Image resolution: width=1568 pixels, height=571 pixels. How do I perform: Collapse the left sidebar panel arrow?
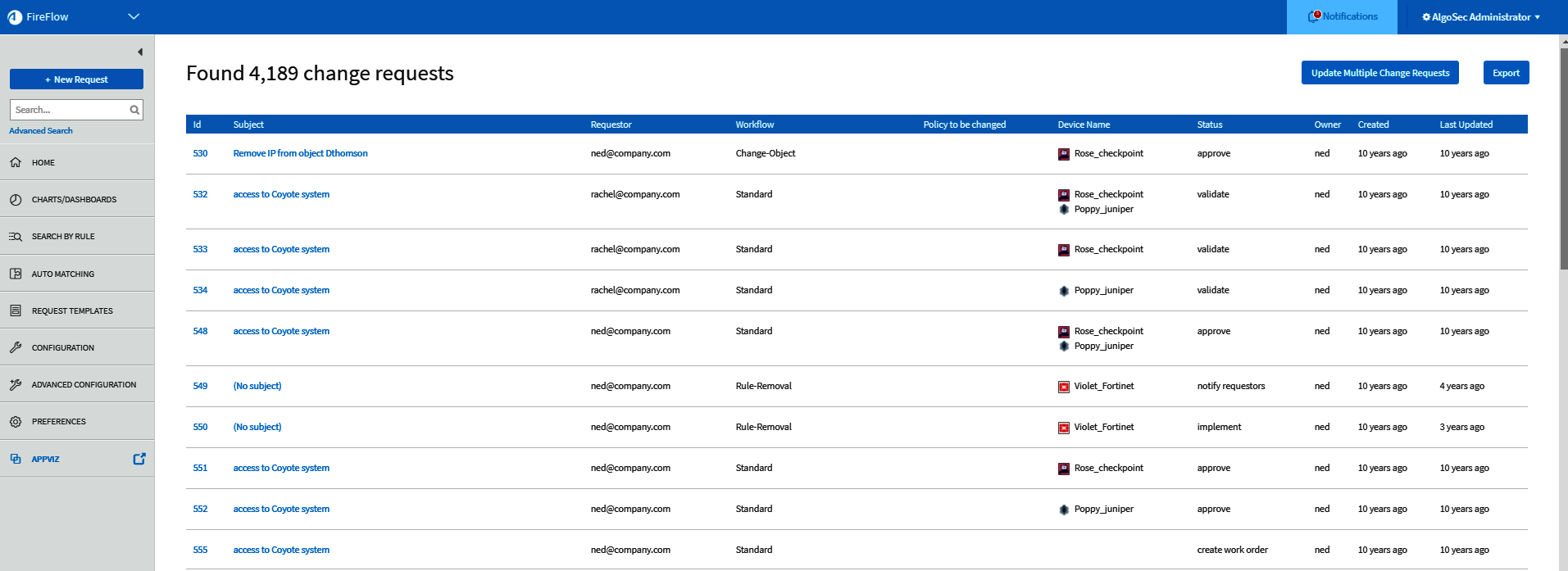tap(140, 52)
